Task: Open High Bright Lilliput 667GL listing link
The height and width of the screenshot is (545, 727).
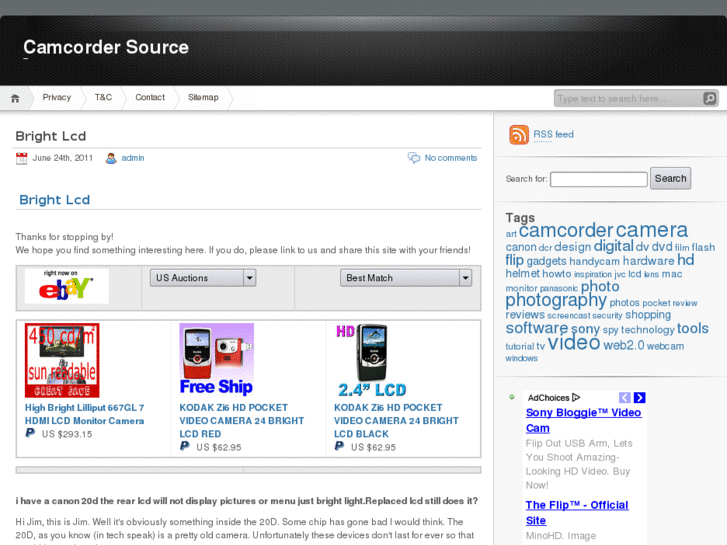Action: click(84, 414)
